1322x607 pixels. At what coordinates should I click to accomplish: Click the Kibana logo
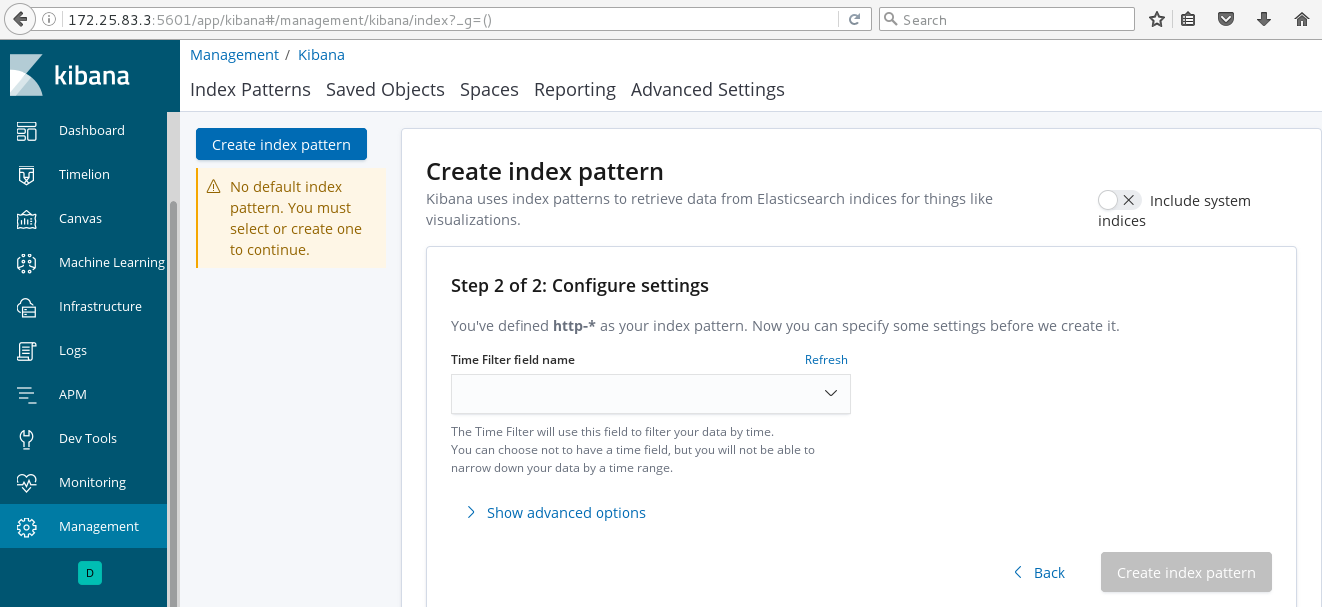pos(70,75)
